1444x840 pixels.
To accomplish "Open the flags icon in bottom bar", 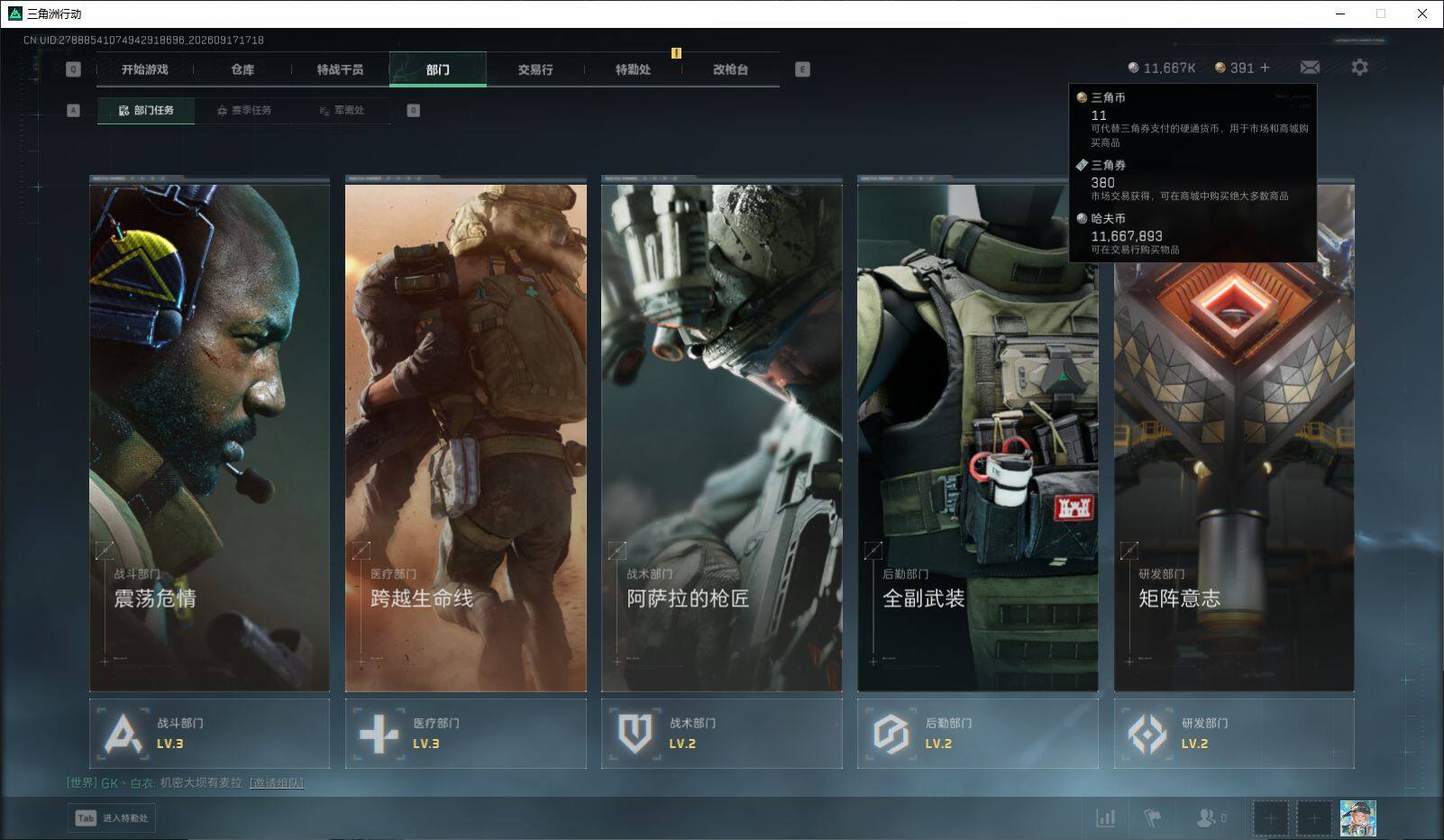I will [1152, 818].
